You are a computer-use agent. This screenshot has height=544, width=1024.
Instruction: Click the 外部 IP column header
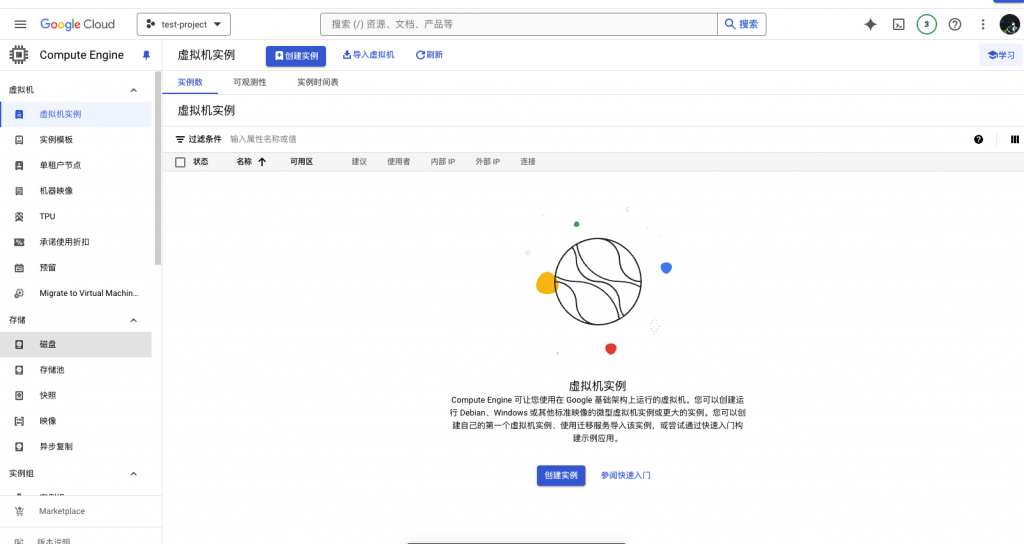click(488, 161)
